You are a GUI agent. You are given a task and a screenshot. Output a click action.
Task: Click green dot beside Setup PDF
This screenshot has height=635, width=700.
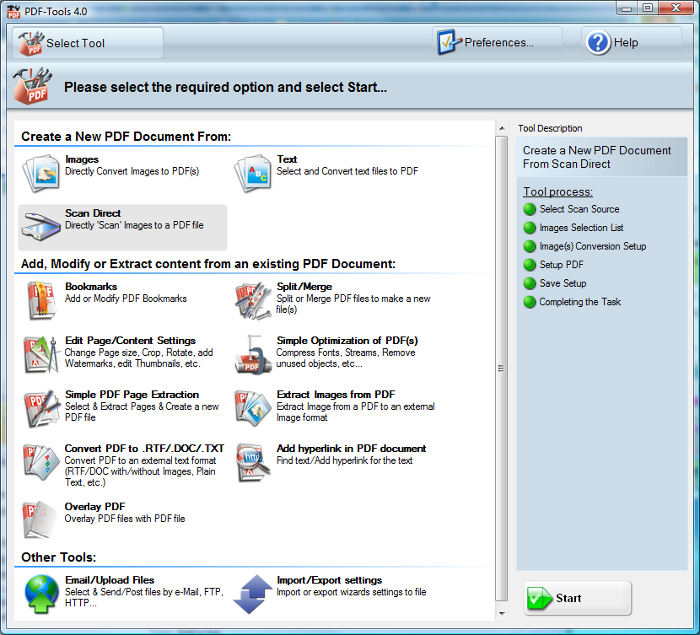[x=529, y=265]
